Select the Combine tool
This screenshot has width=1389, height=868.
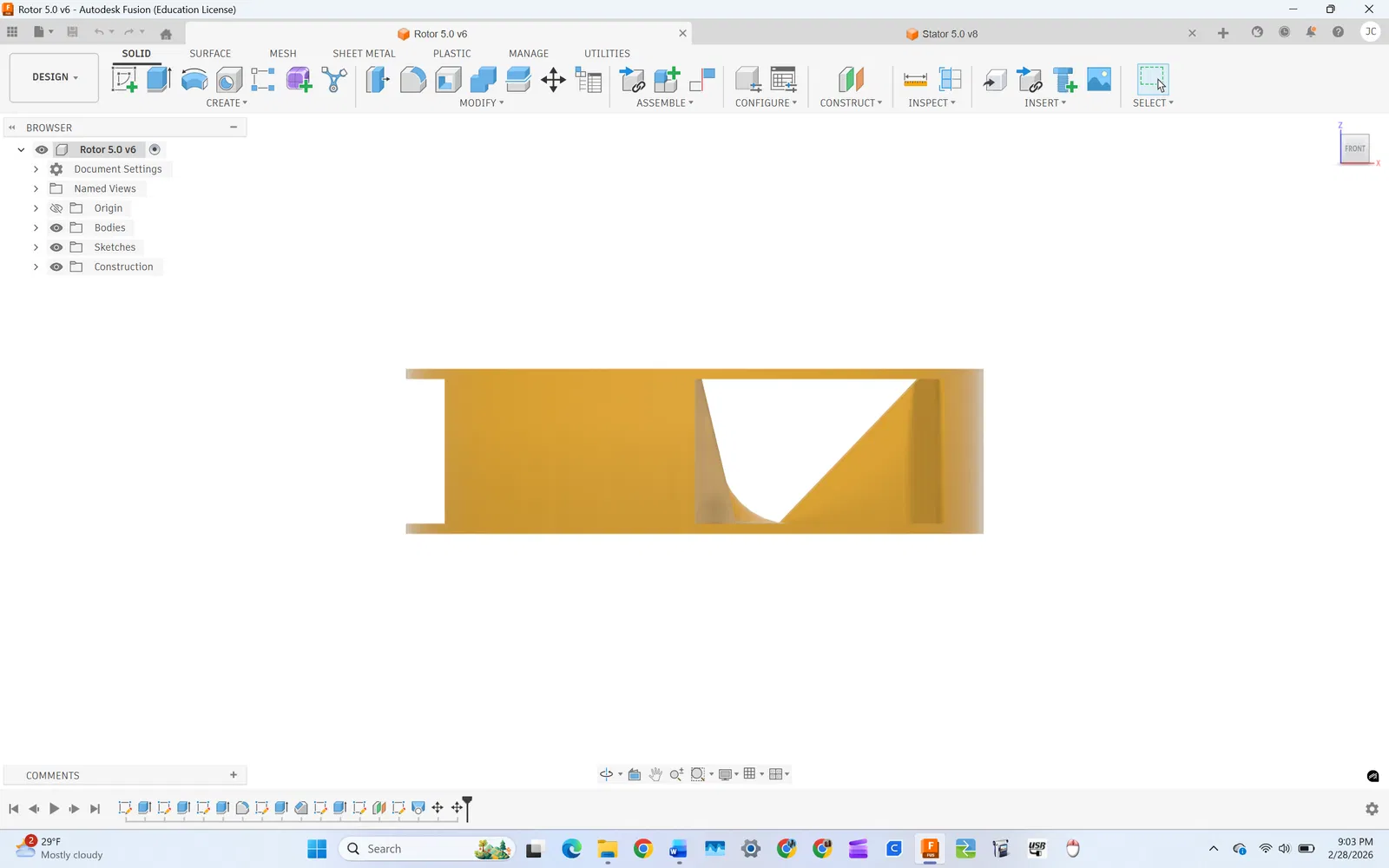484,80
